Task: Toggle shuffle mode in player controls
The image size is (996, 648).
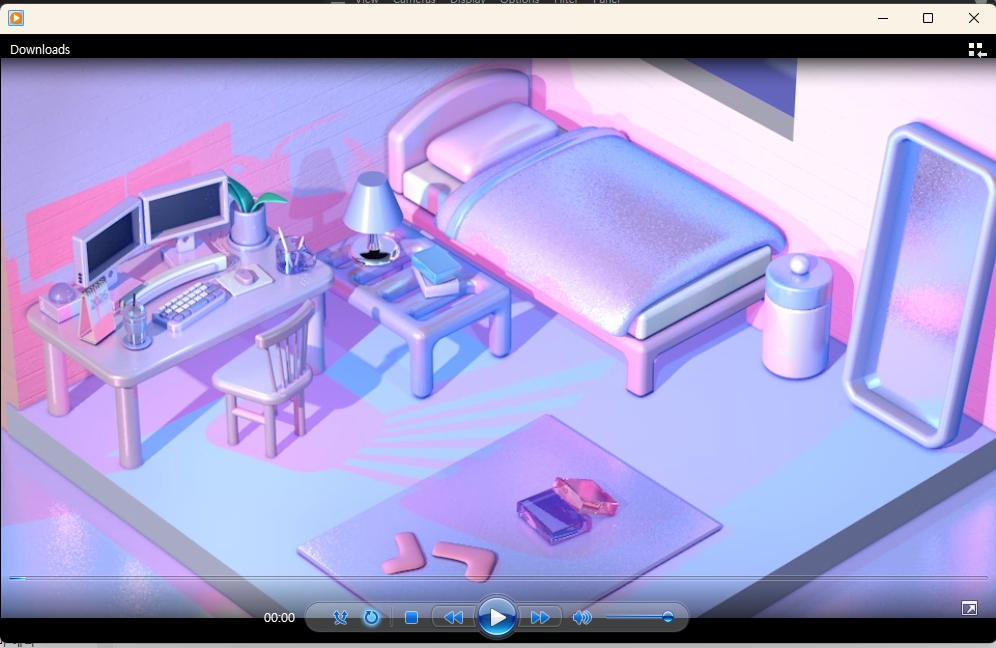Action: (340, 618)
